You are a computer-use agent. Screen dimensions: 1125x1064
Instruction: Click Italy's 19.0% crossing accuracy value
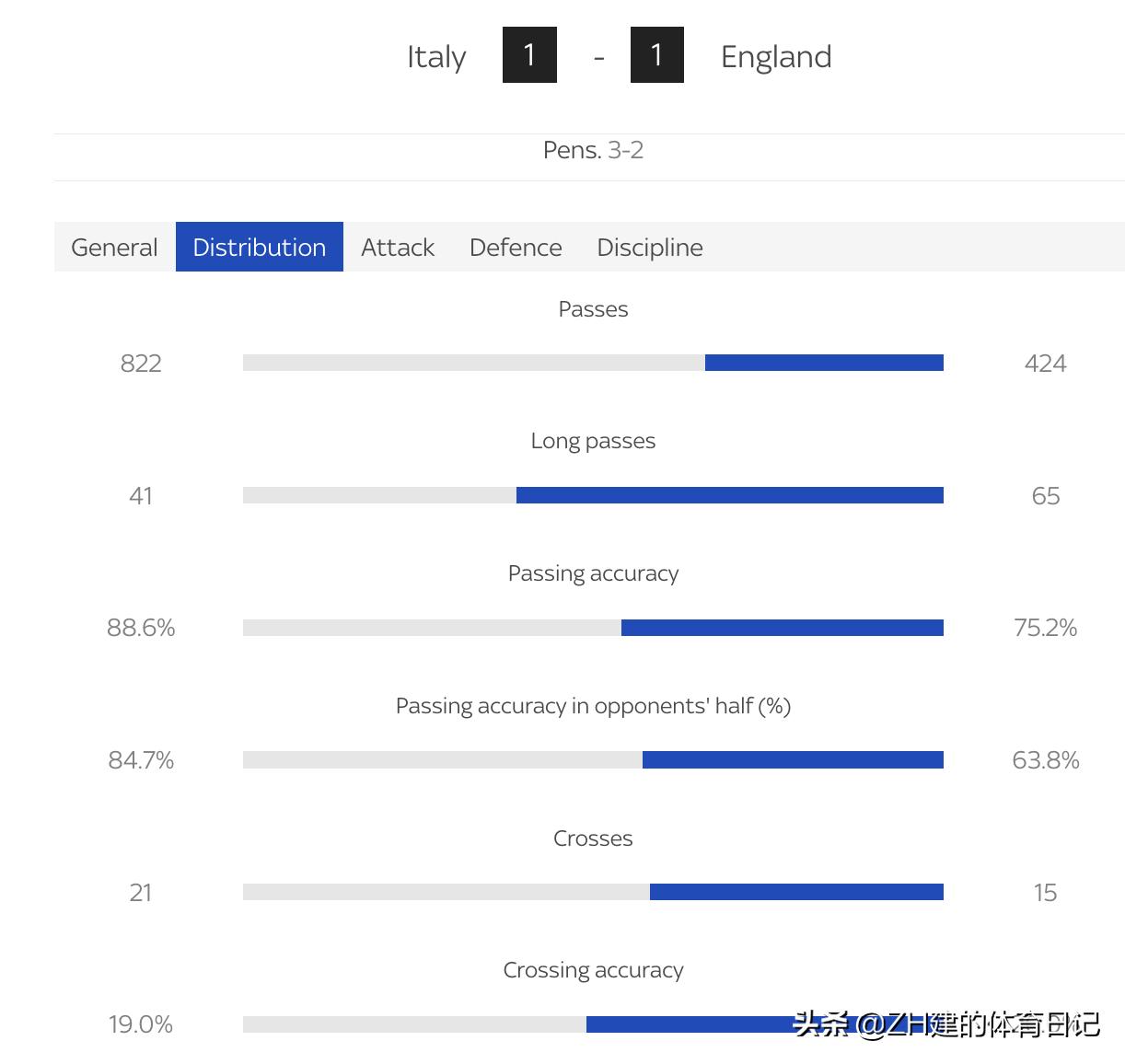[x=141, y=1024]
